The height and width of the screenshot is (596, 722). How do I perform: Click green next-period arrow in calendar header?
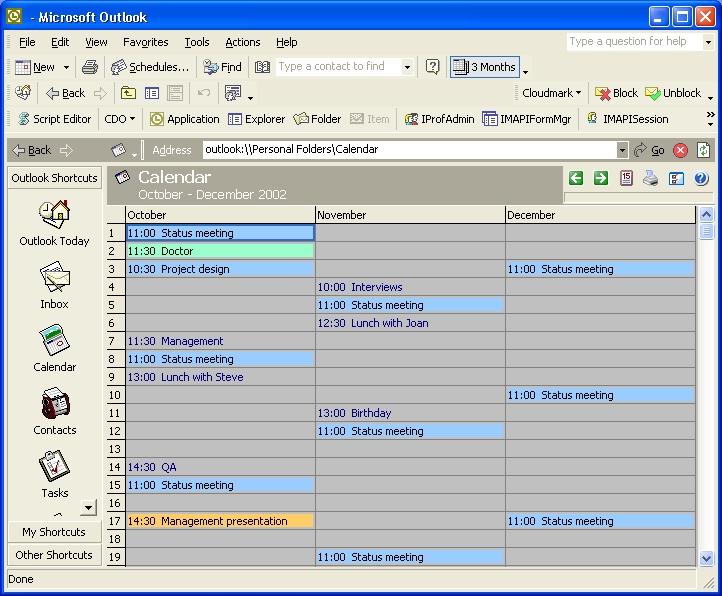click(x=600, y=178)
